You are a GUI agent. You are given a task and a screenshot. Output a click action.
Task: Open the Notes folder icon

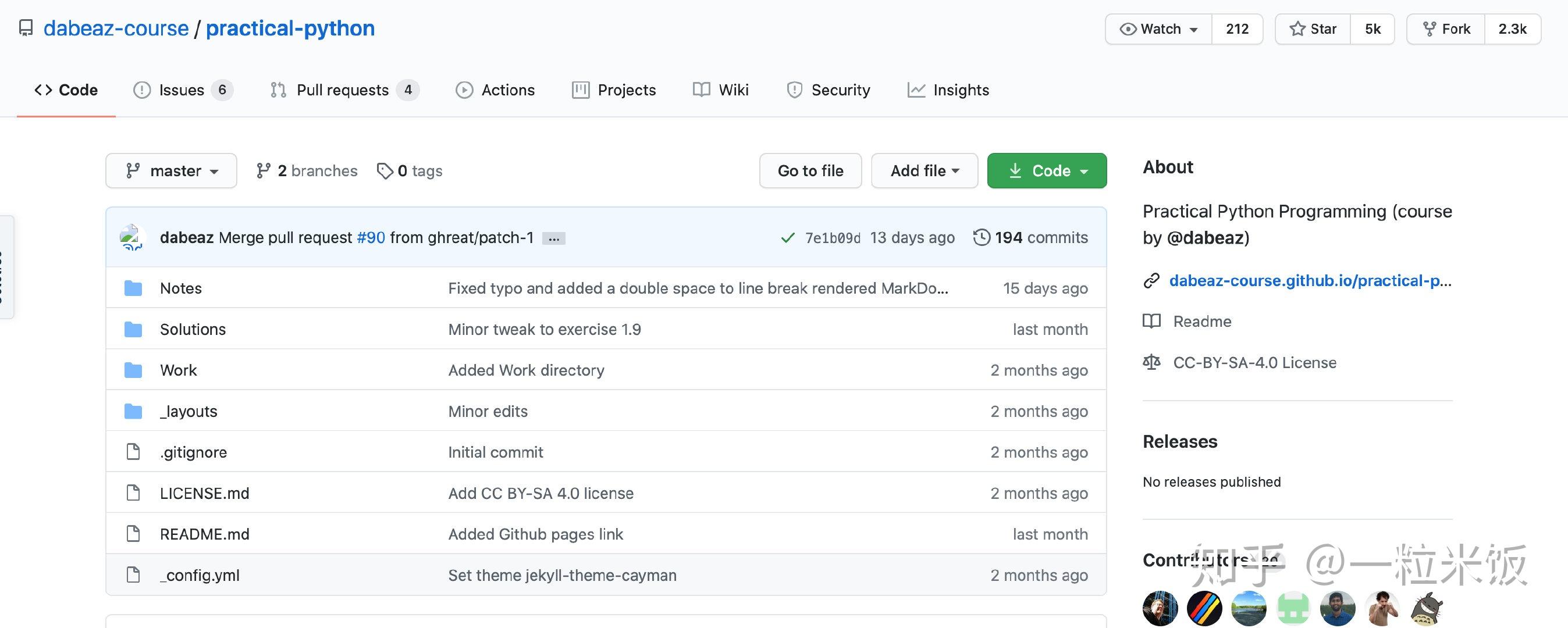pos(133,288)
